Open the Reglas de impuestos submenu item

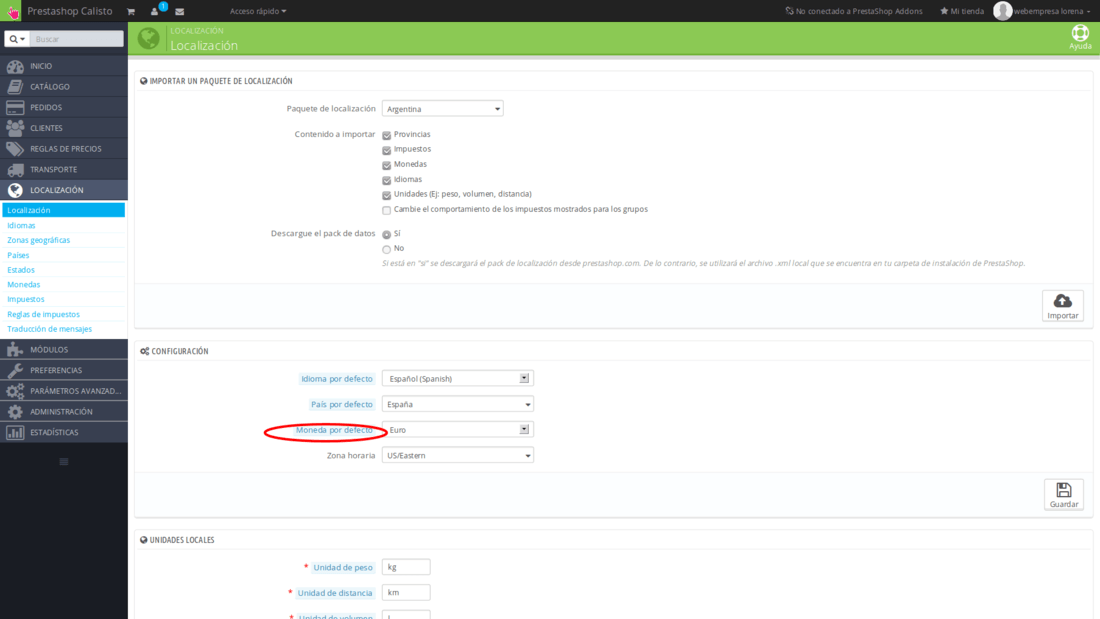pos(43,314)
